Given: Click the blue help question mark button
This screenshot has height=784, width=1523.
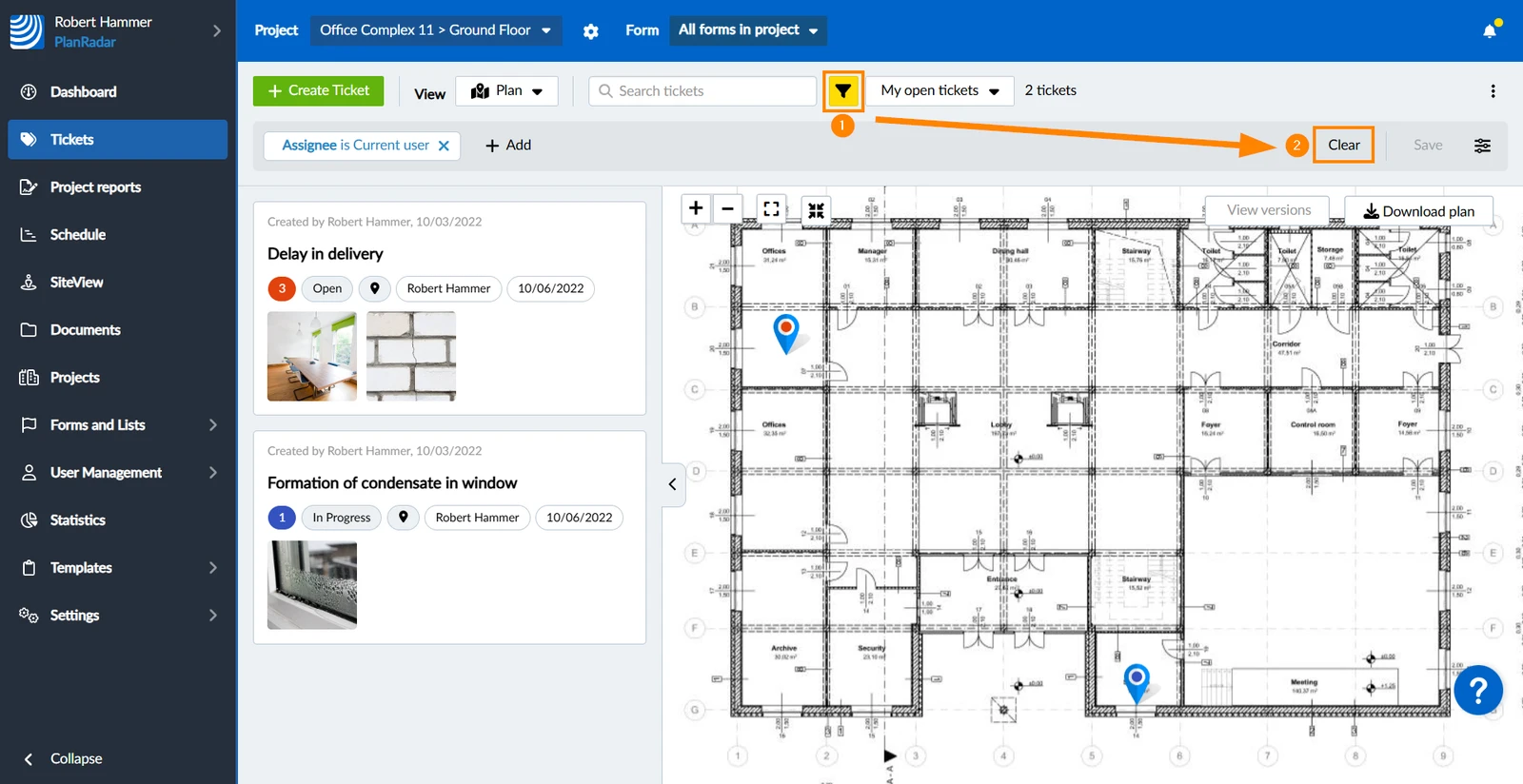Looking at the screenshot, I should click(x=1478, y=690).
